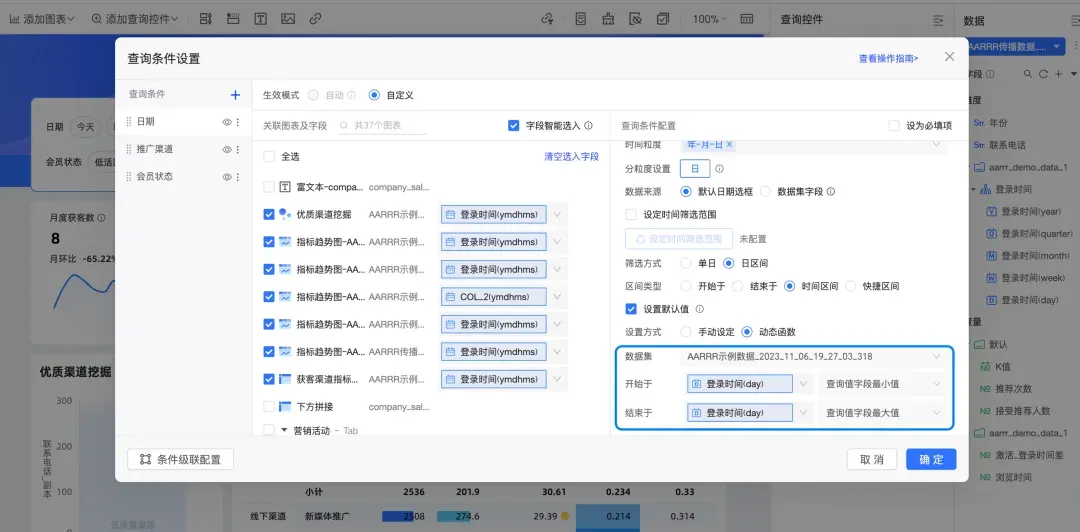Open the 开始于 登录时间(day) field dropdown
Screen dimensions: 1080x532
pos(804,384)
